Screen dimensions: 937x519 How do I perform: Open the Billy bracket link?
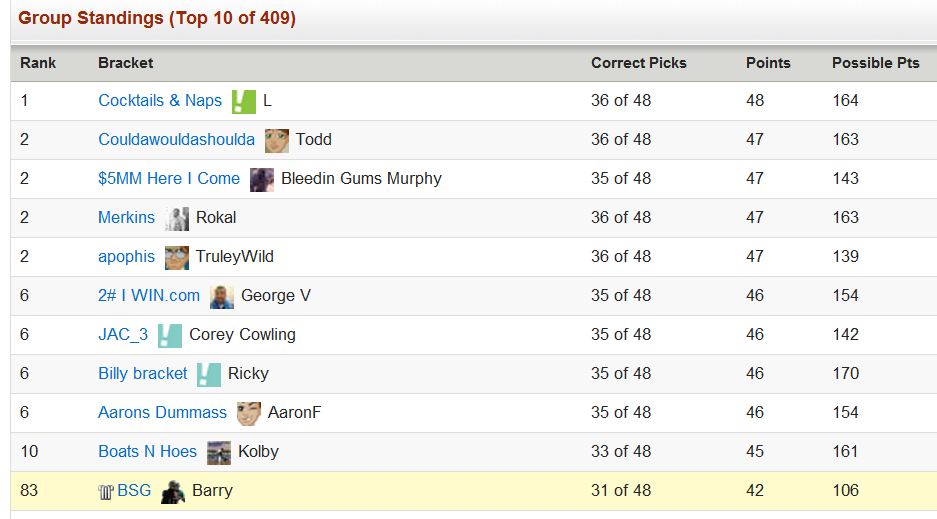[x=142, y=373]
